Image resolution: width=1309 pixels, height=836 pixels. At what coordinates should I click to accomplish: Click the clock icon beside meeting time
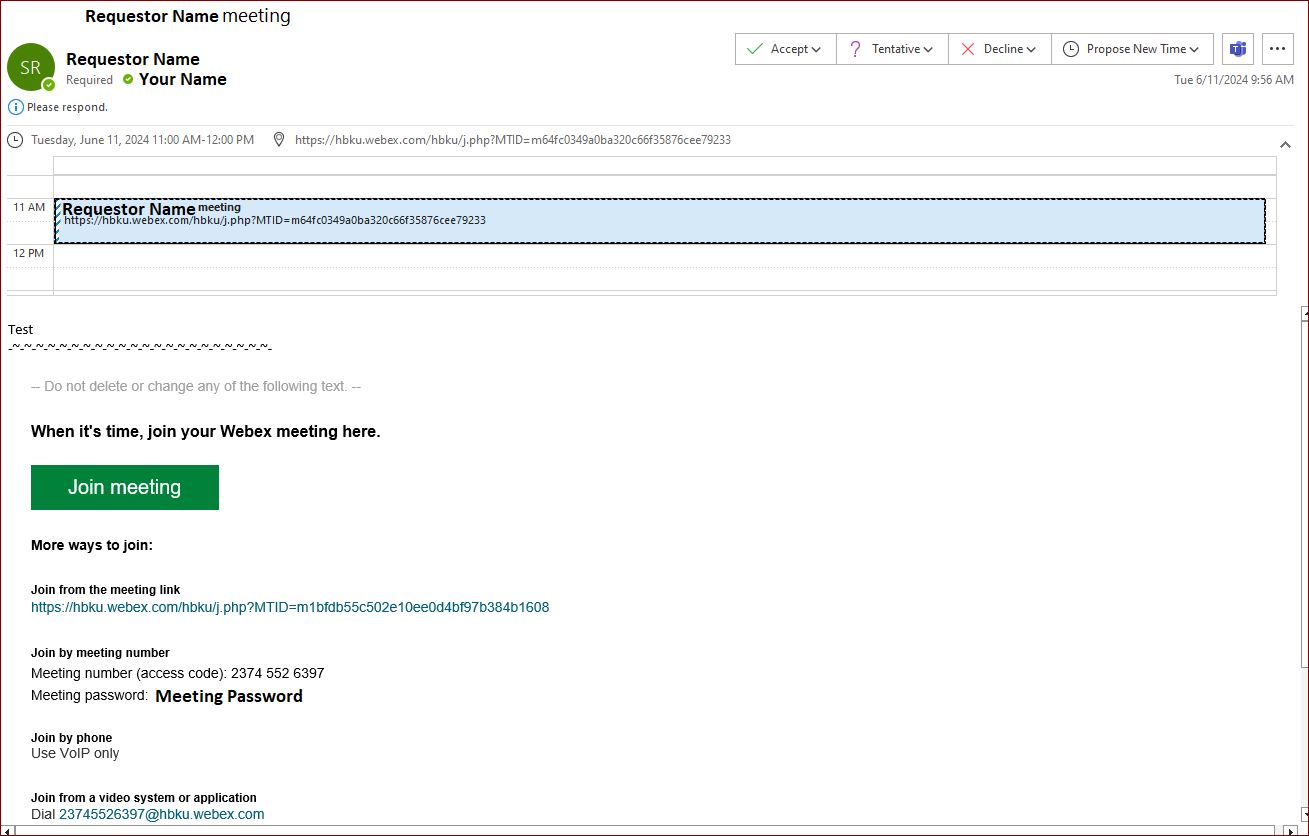[x=15, y=140]
